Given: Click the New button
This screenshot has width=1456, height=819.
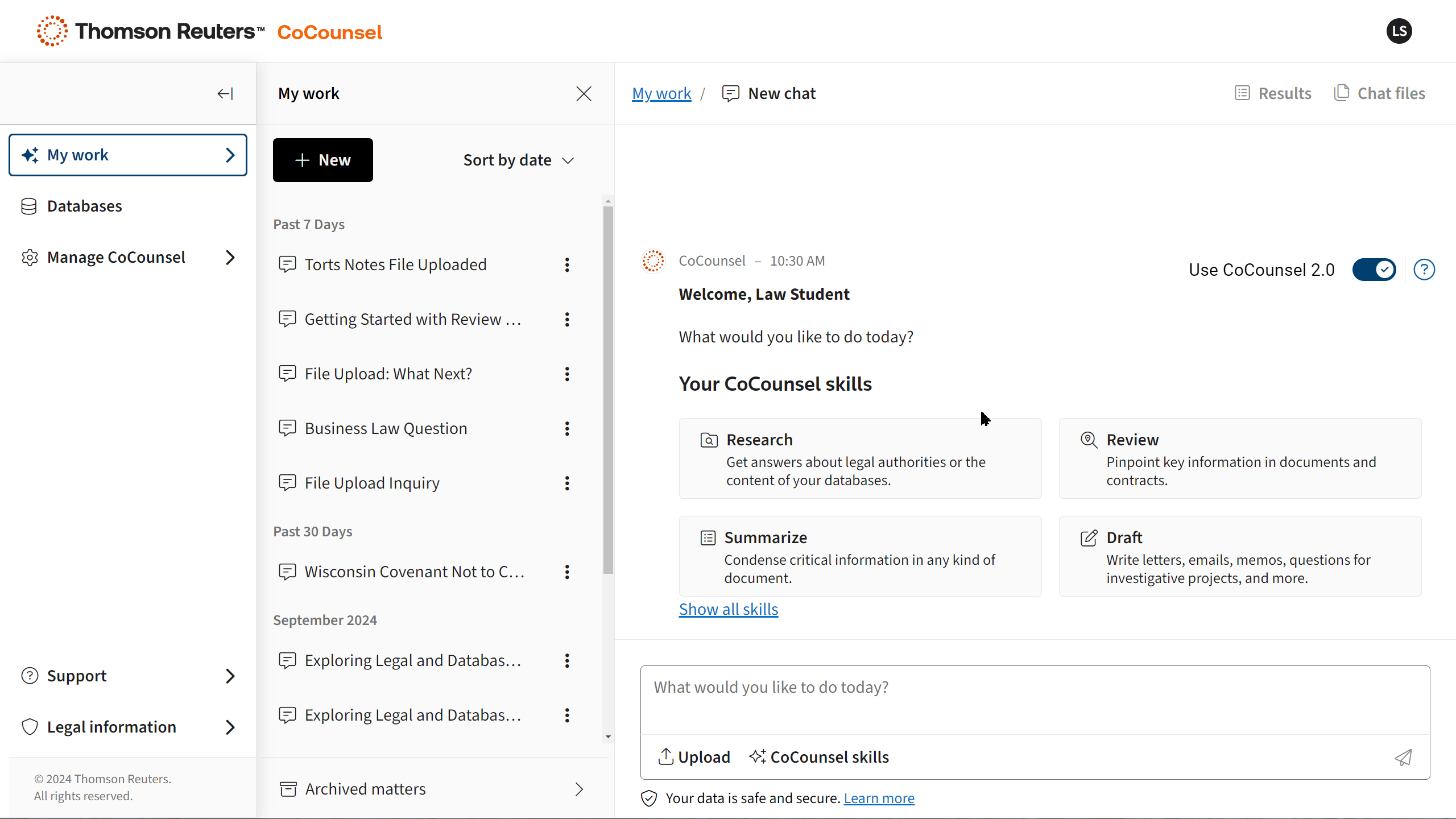Looking at the screenshot, I should pyautogui.click(x=322, y=160).
